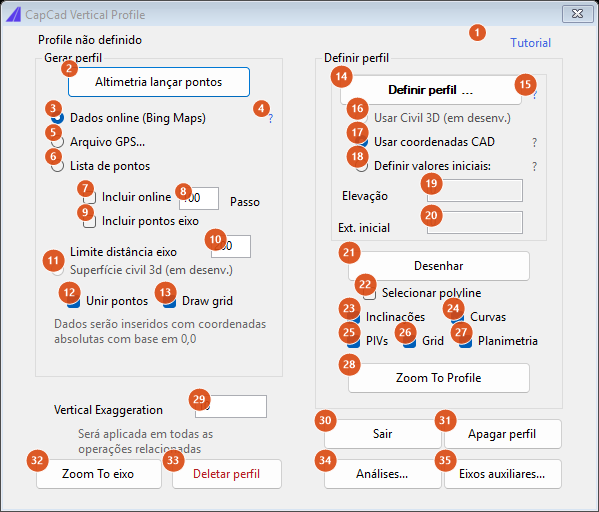
Task: Click the Altimetria lançar pontos button
Action: click(x=159, y=82)
